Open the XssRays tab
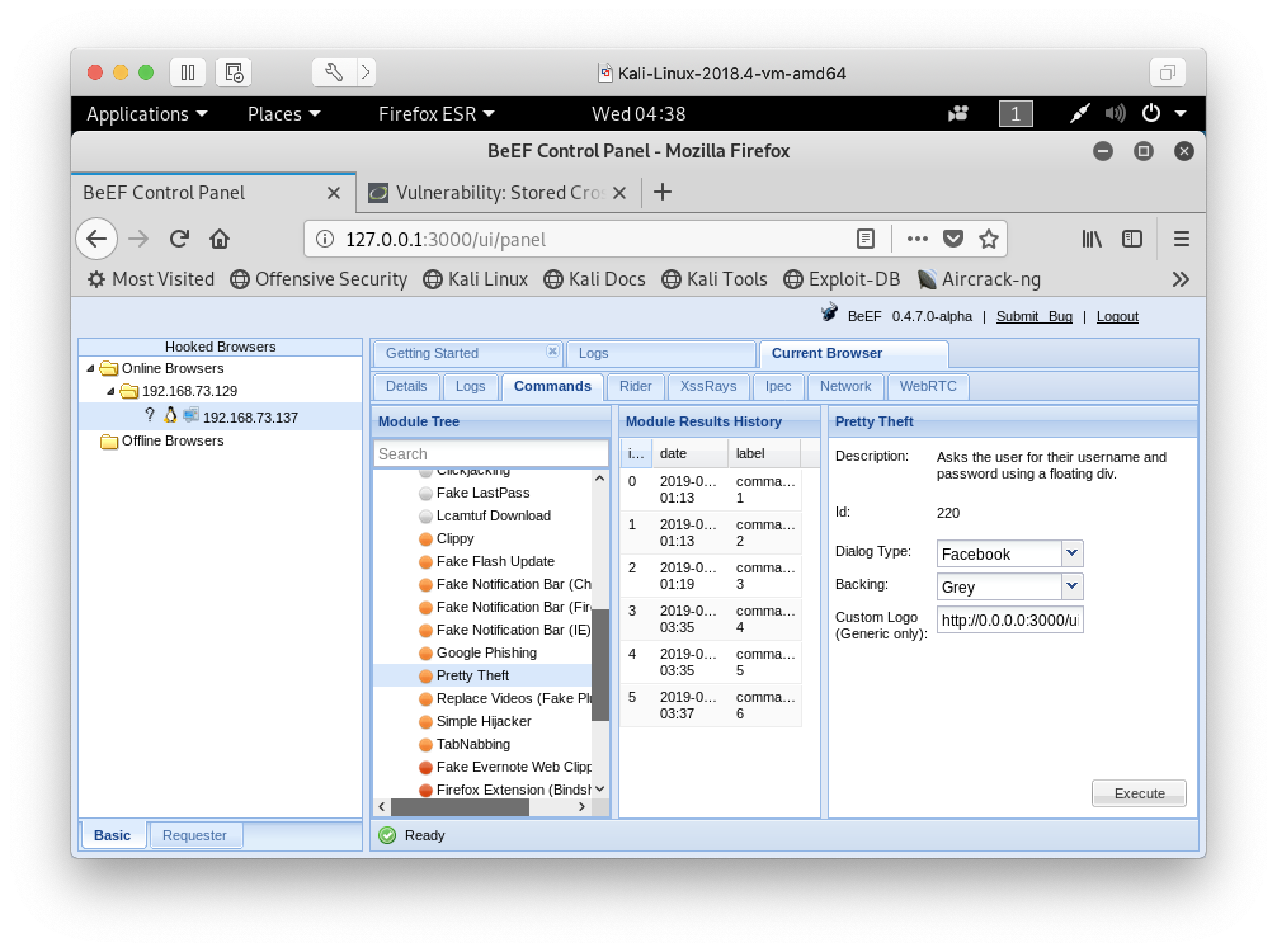The height and width of the screenshot is (952, 1277). pos(708,387)
